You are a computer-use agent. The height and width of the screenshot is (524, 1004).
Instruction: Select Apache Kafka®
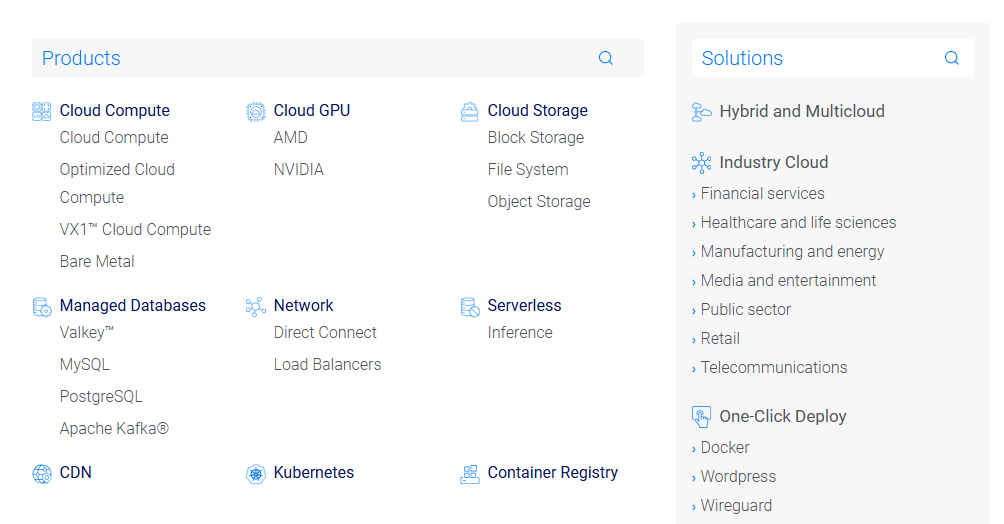114,429
